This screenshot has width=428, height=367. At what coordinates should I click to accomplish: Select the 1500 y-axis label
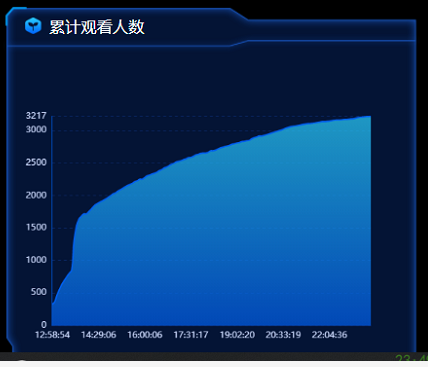coord(36,227)
